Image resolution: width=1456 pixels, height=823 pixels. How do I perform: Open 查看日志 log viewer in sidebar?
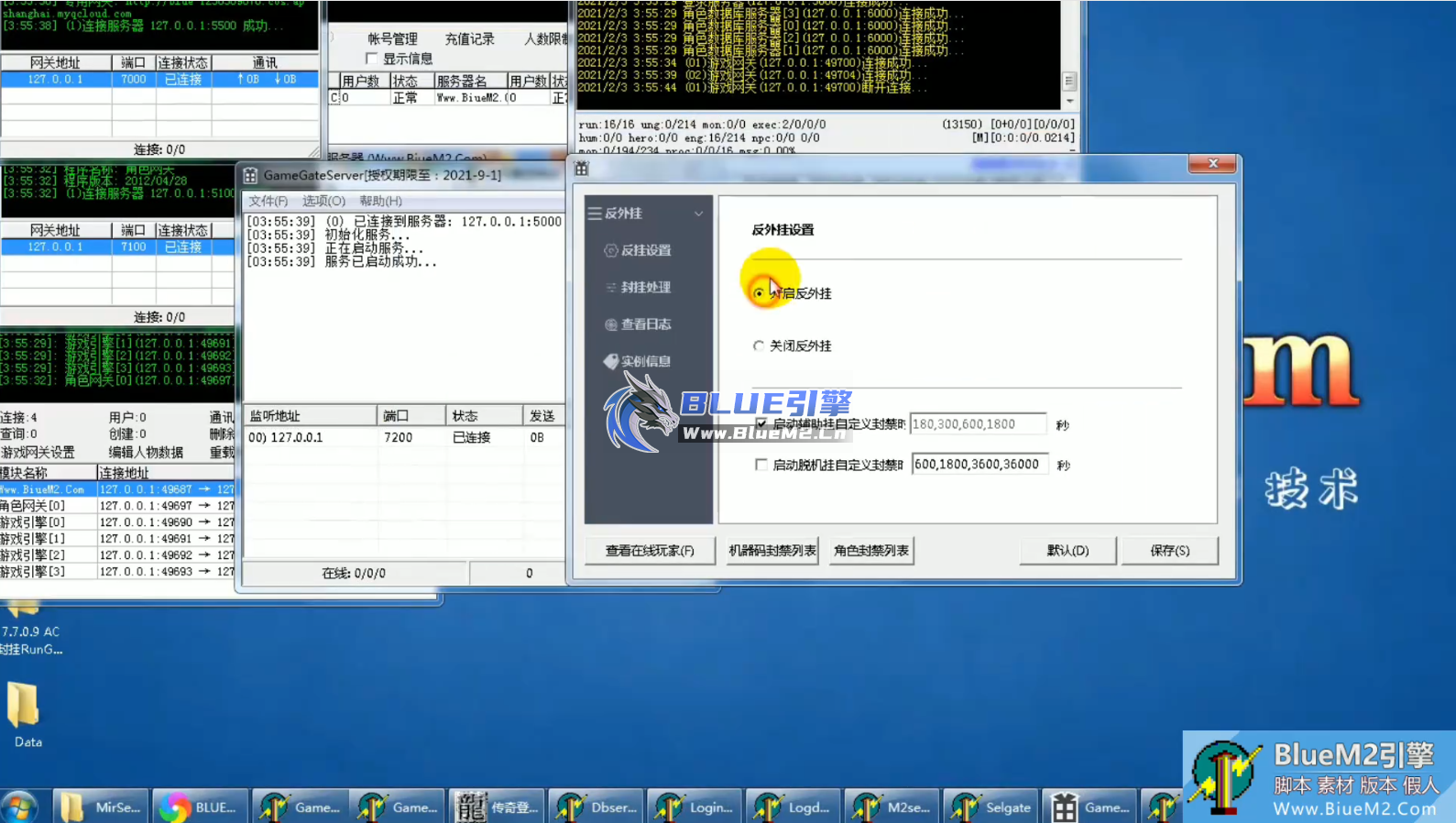[x=645, y=324]
